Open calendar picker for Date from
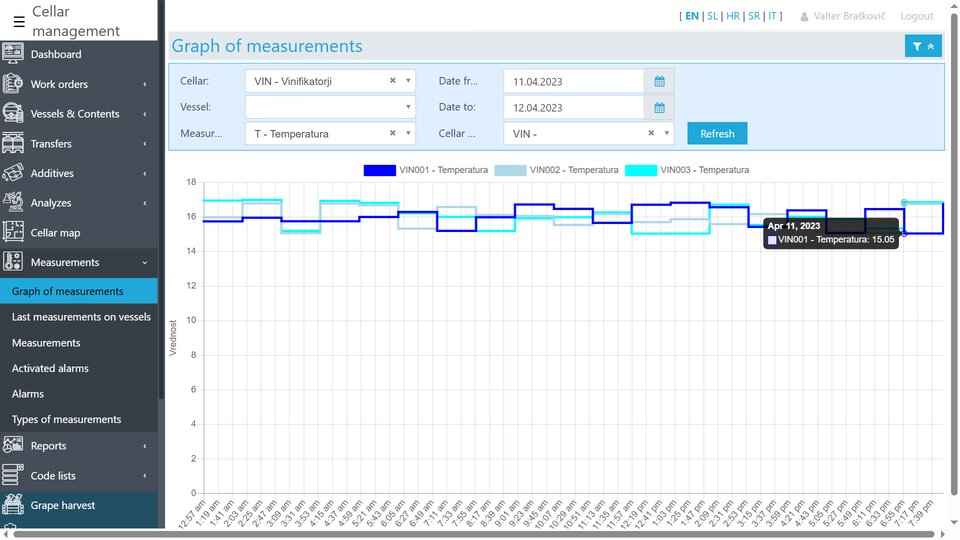 660,81
